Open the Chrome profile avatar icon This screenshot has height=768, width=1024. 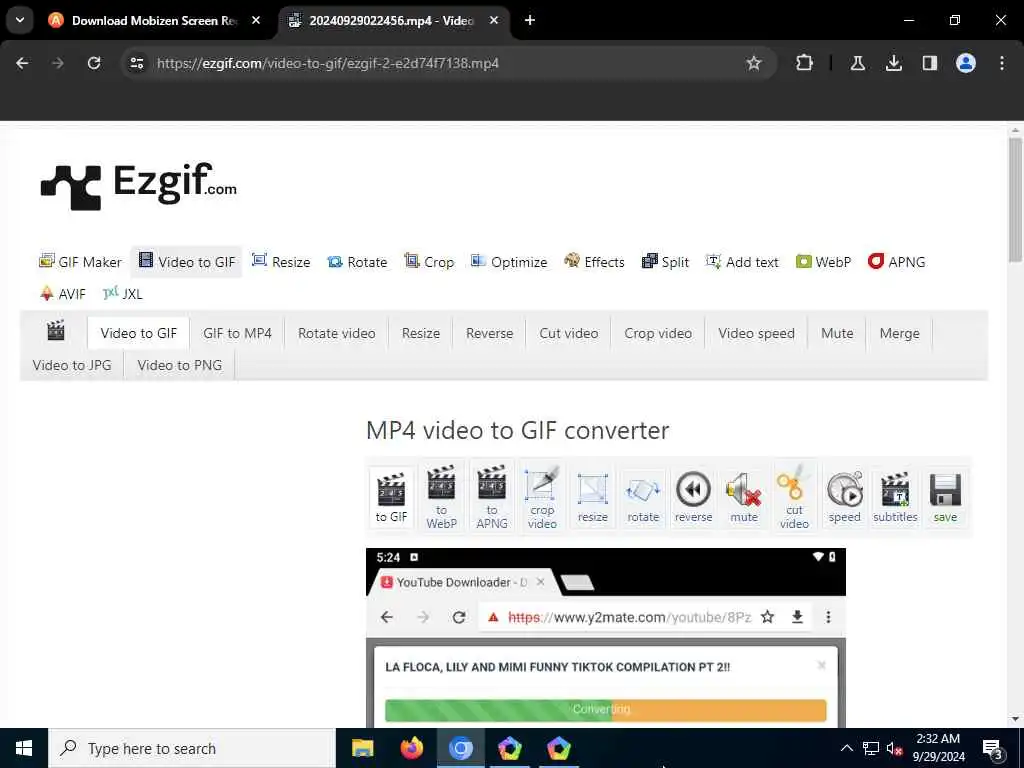[966, 63]
